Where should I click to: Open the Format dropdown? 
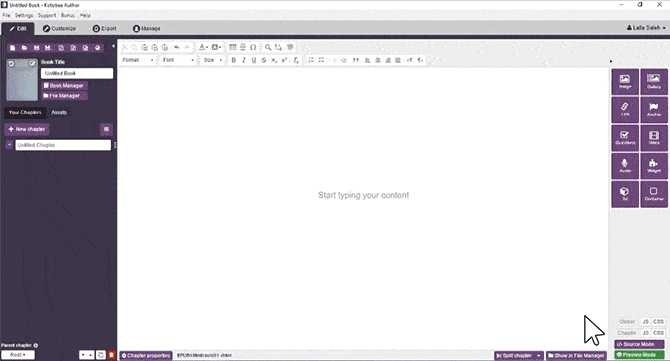click(x=138, y=60)
